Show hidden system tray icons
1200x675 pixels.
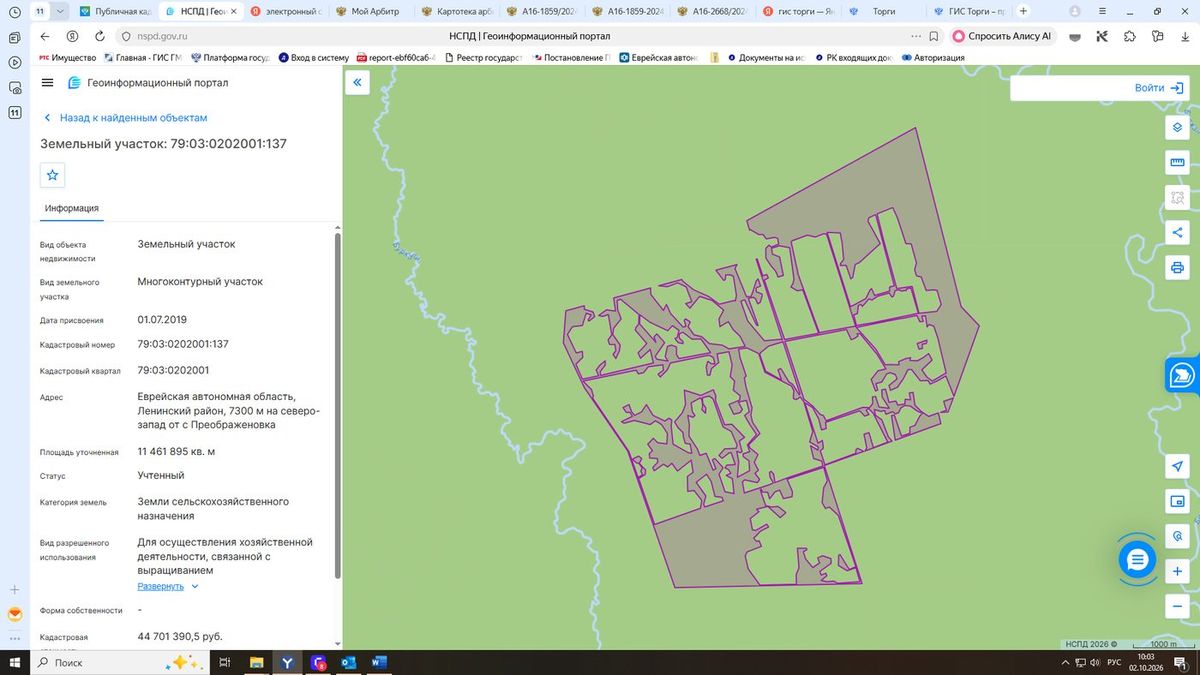pos(1064,663)
